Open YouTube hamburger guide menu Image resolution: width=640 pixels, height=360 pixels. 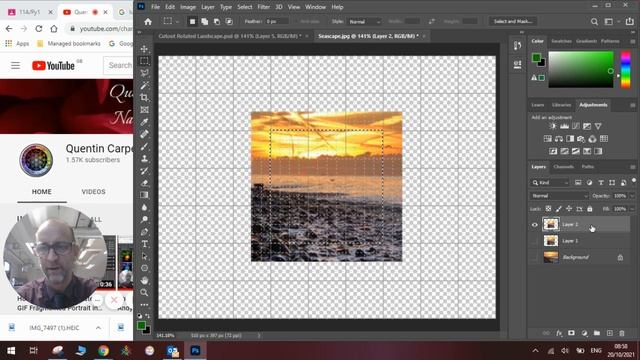point(15,65)
